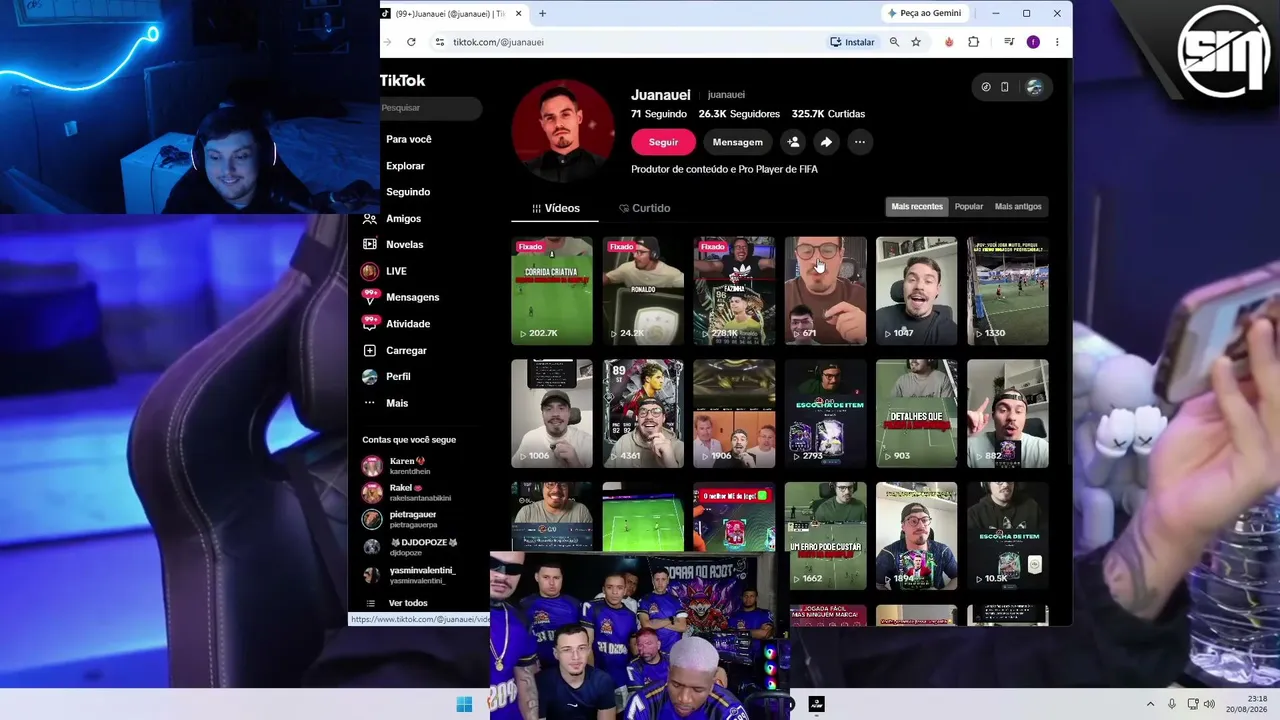The height and width of the screenshot is (720, 1280).
Task: Click the Peça ao Gemini button
Action: 924,13
